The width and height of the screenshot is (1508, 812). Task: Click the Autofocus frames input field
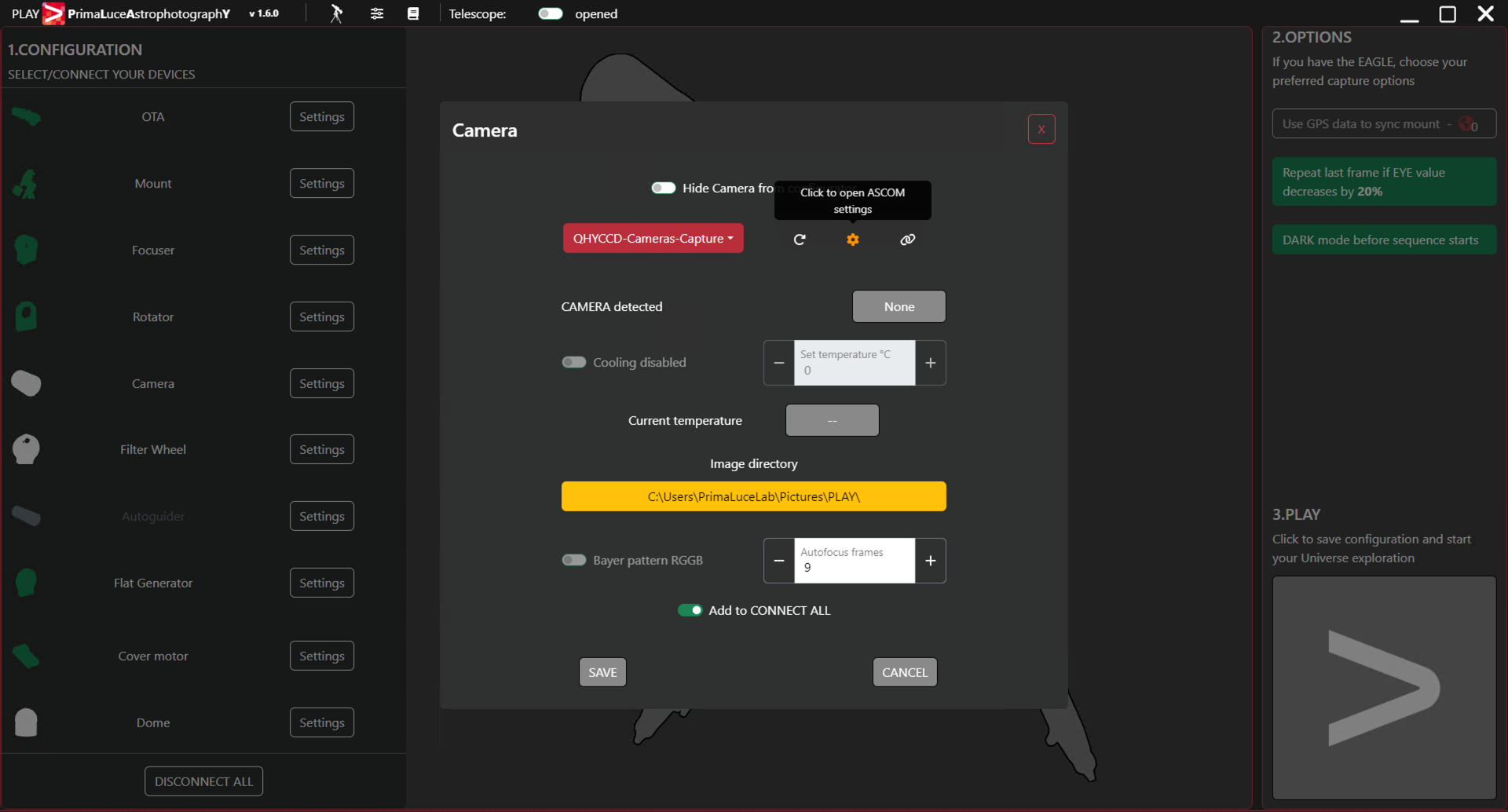855,561
